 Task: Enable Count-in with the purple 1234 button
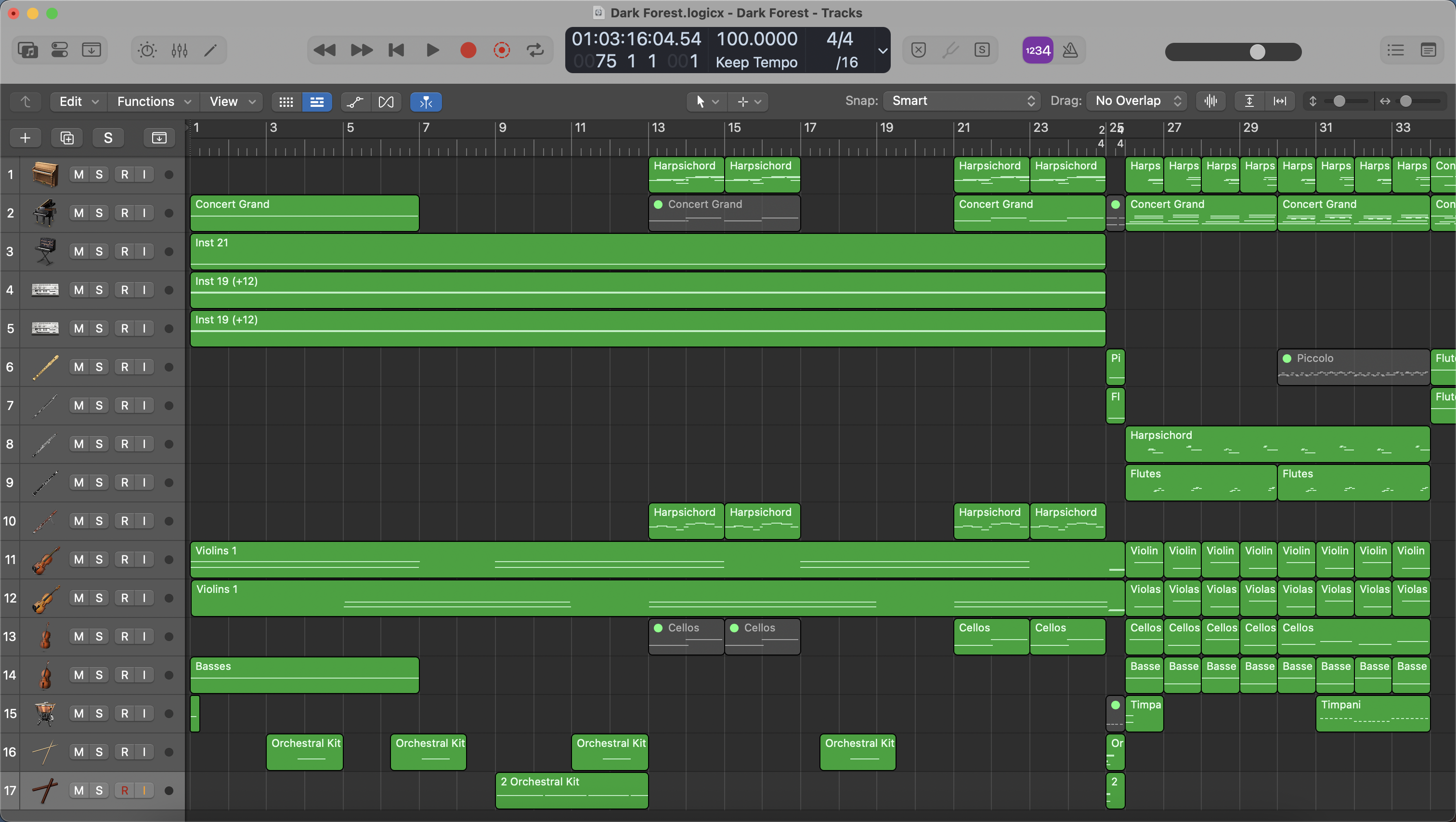coord(1038,51)
